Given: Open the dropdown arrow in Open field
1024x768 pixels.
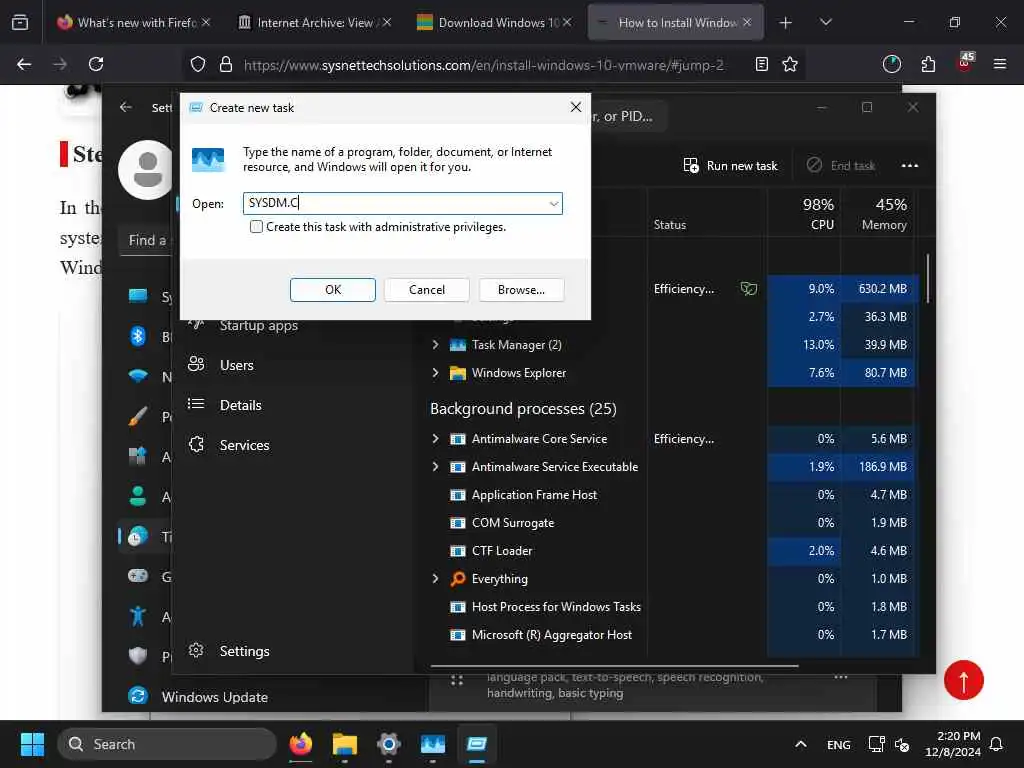Looking at the screenshot, I should pyautogui.click(x=554, y=204).
